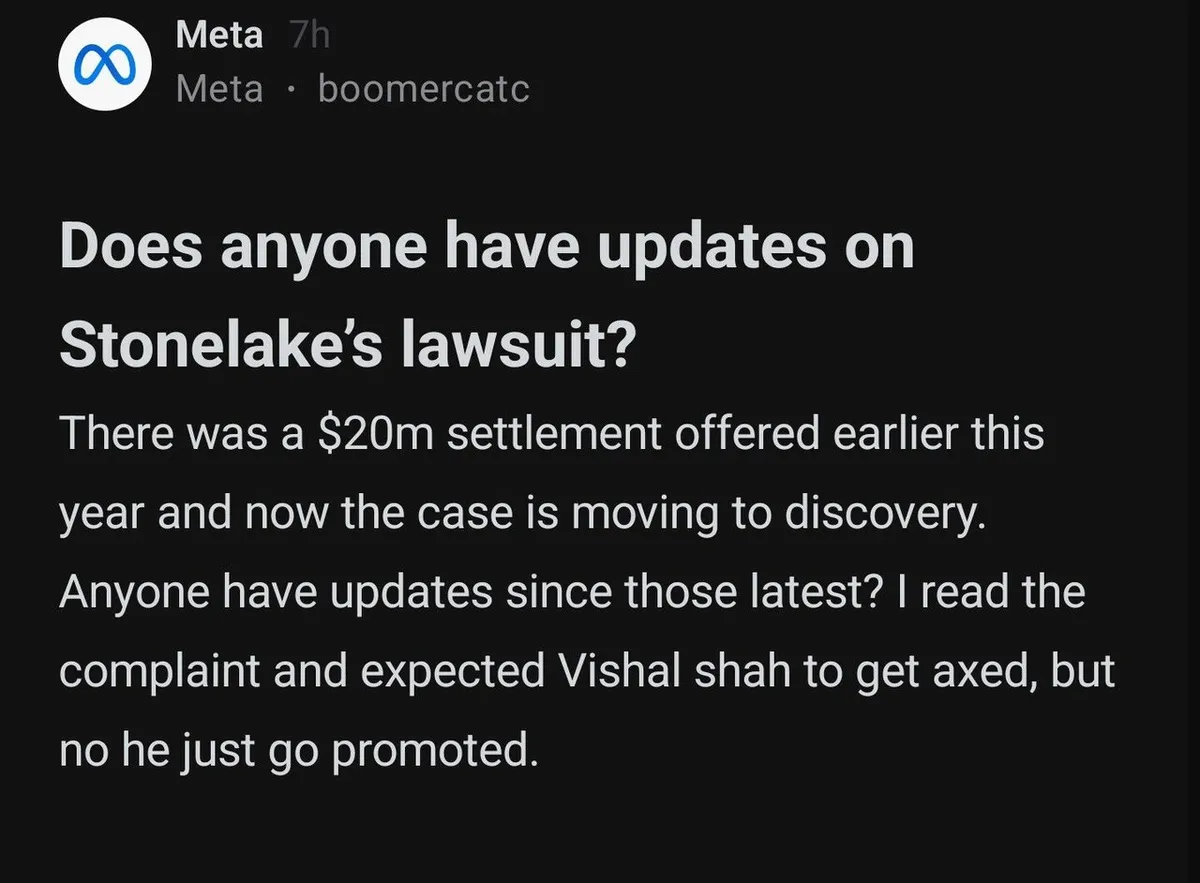Click the dot separator before boomercatc
Screen dimensions: 1200x883
coord(290,91)
